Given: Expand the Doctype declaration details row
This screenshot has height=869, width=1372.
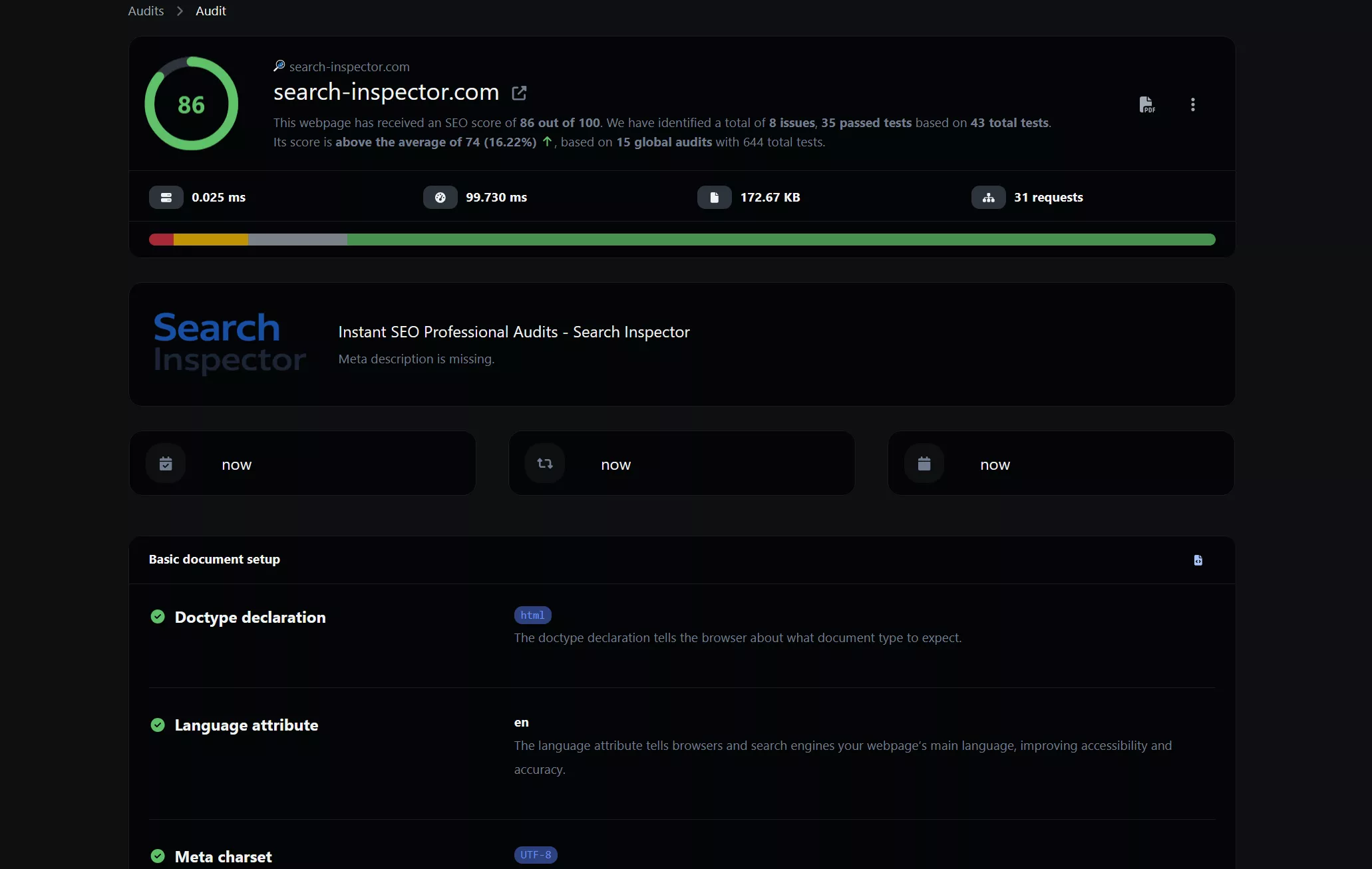Looking at the screenshot, I should click(x=250, y=617).
